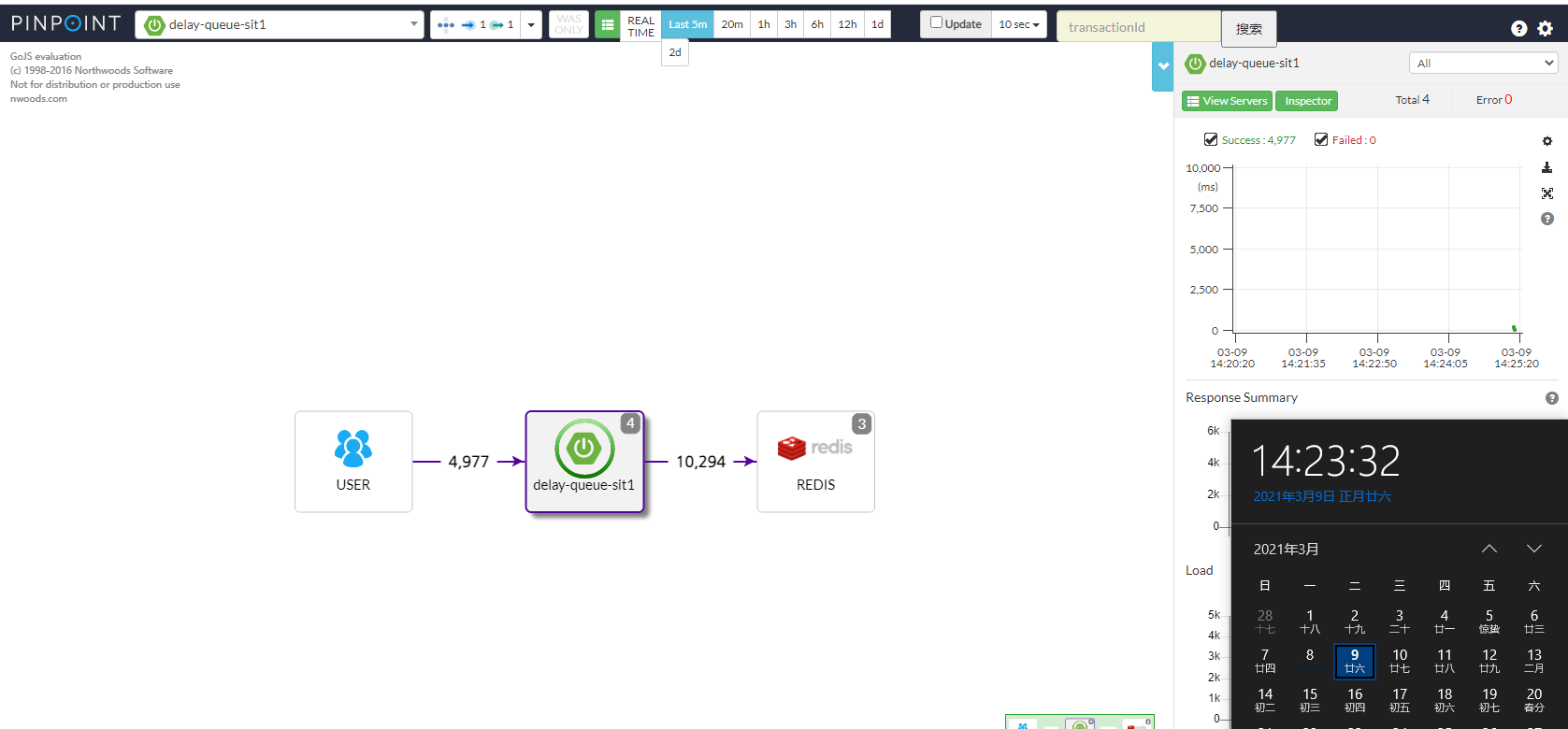Click the Pinpoint logo

click(65, 23)
